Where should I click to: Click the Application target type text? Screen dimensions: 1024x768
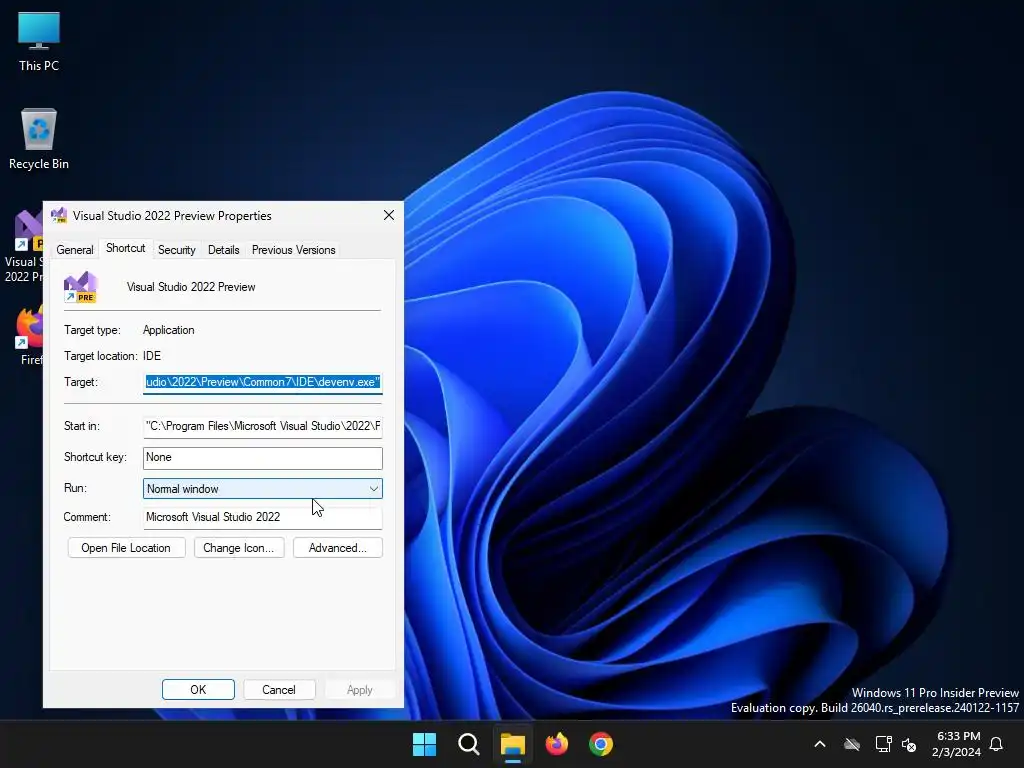point(168,330)
